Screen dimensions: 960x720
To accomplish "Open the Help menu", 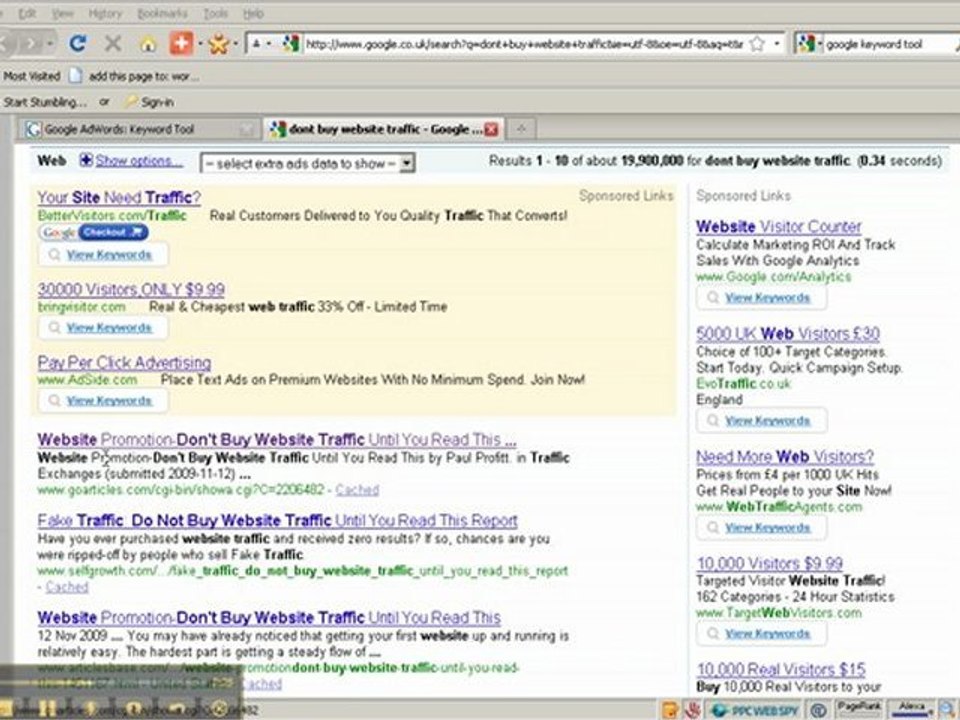I will tap(253, 13).
